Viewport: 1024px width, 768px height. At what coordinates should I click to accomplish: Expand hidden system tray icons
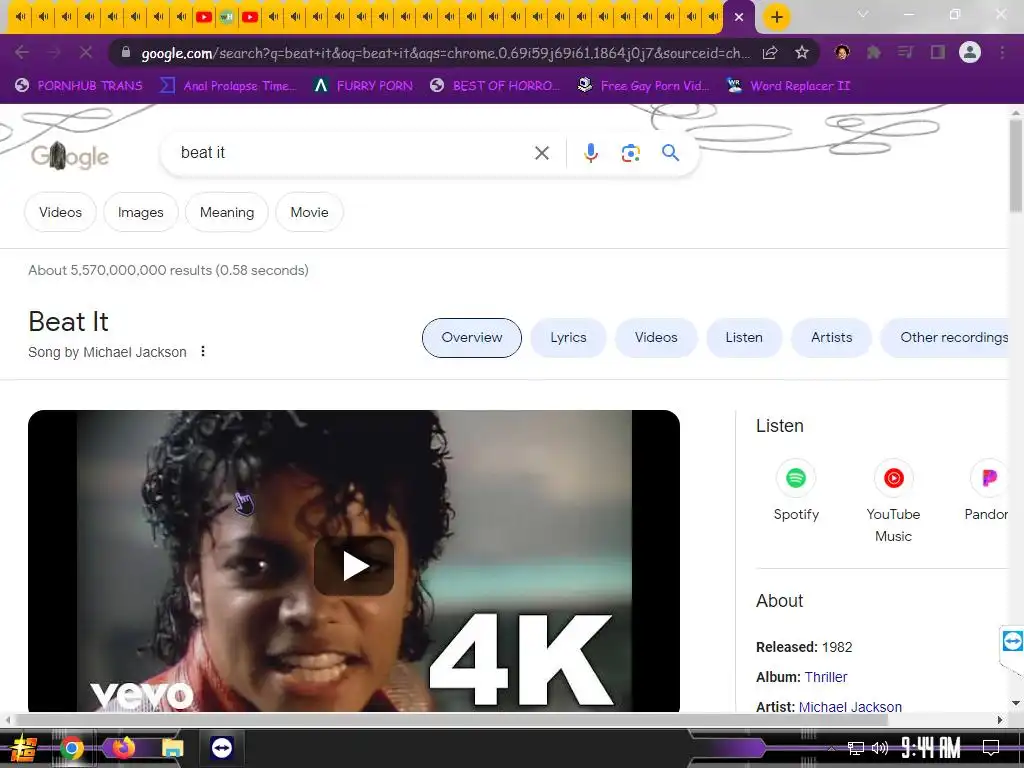pyautogui.click(x=831, y=748)
